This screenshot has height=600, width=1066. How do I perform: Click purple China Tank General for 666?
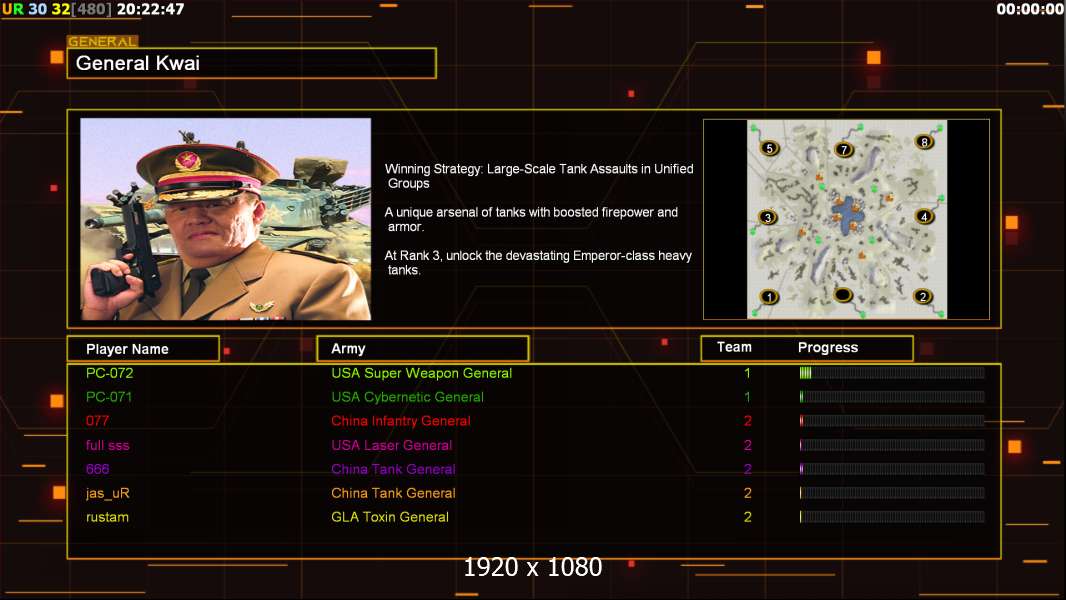393,469
